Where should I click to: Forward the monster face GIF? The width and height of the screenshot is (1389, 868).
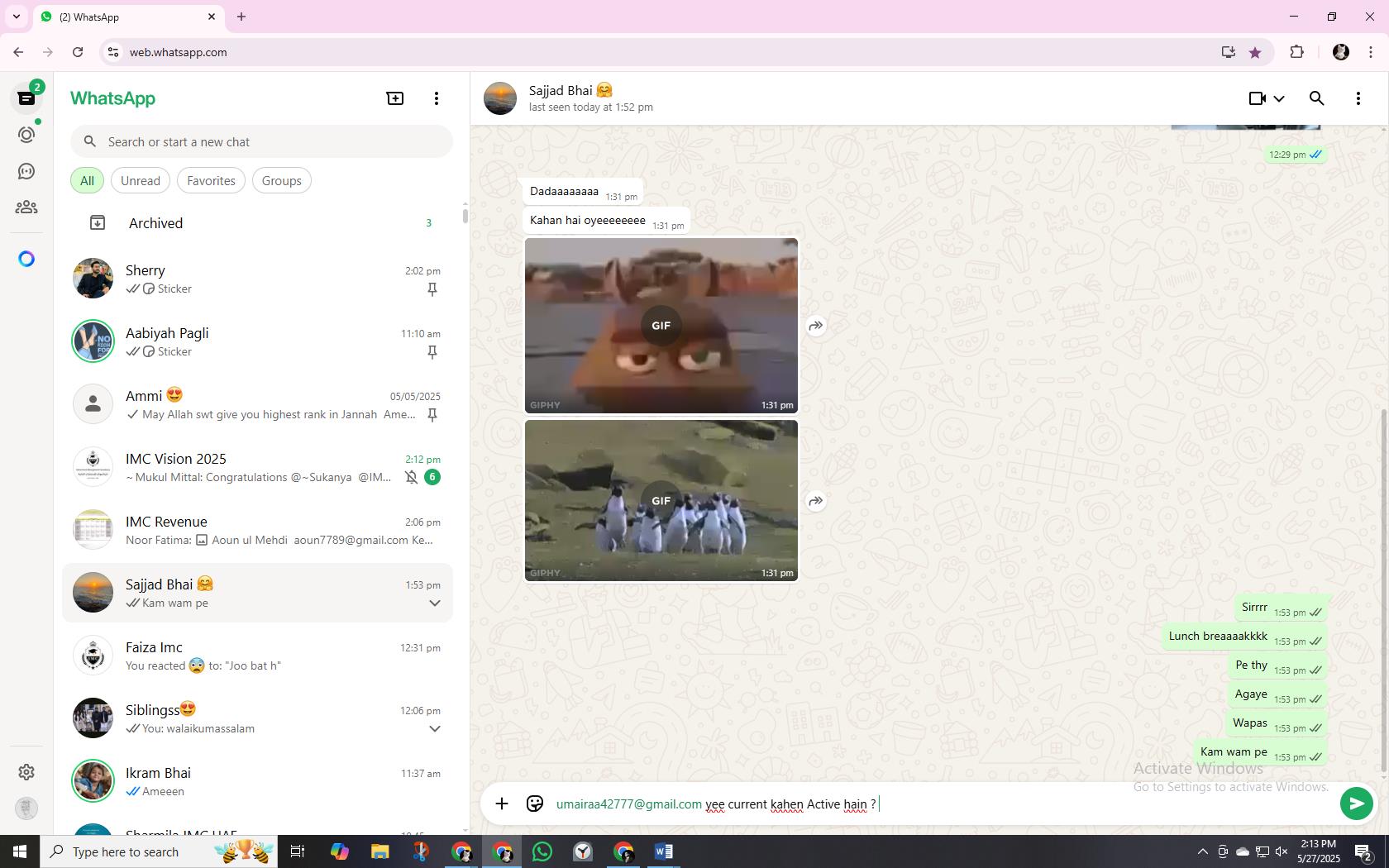pos(816,326)
